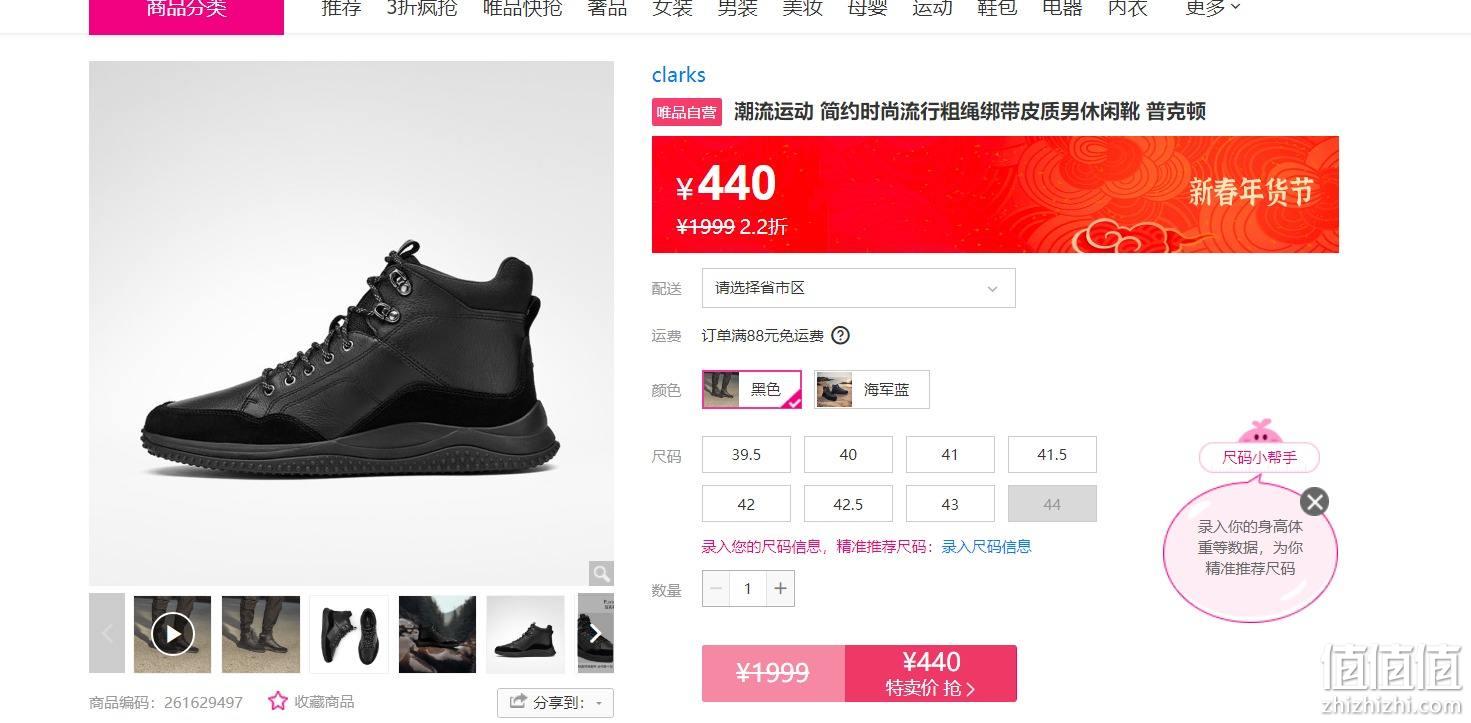
Task: Open the 请选择省市区 delivery dropdown
Action: click(x=859, y=288)
